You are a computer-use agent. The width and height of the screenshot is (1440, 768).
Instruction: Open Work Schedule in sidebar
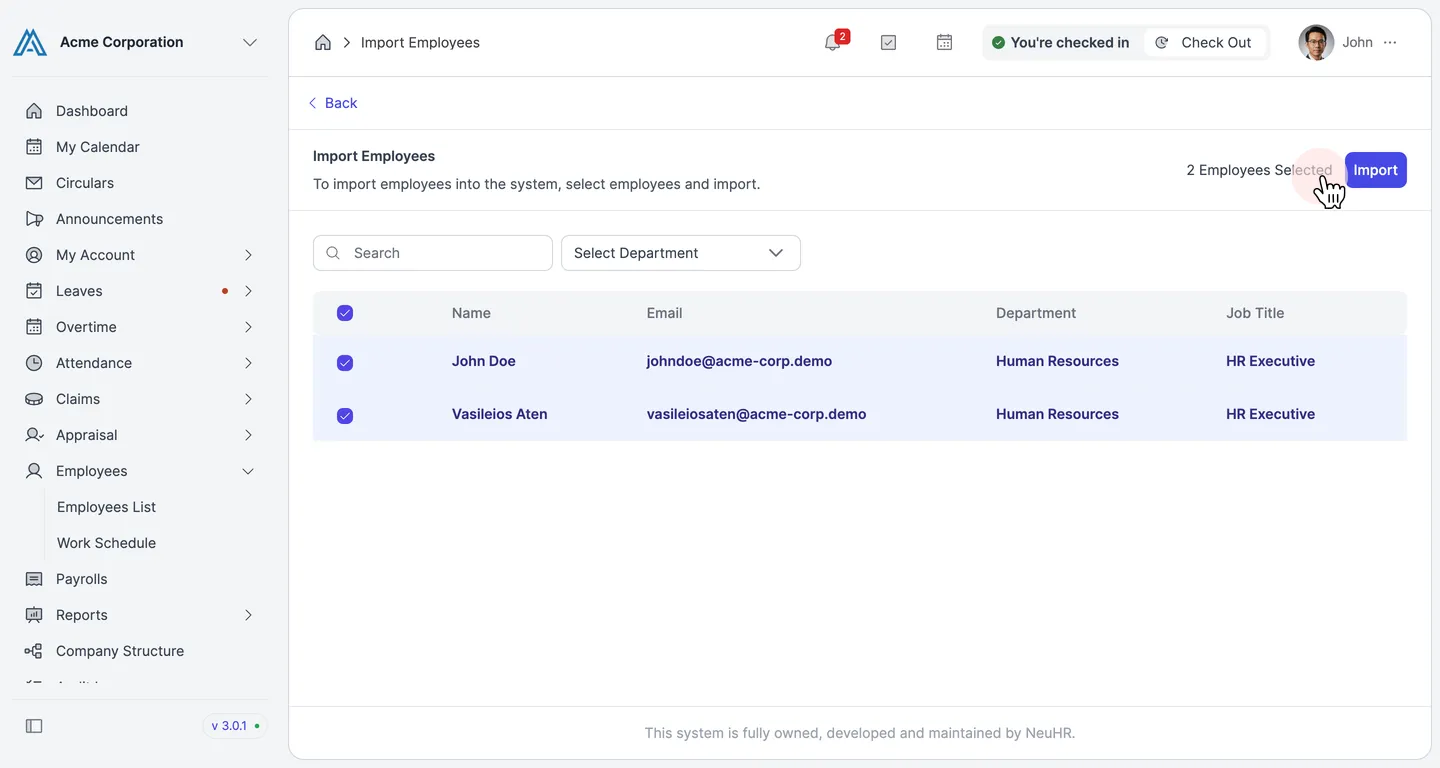click(106, 543)
